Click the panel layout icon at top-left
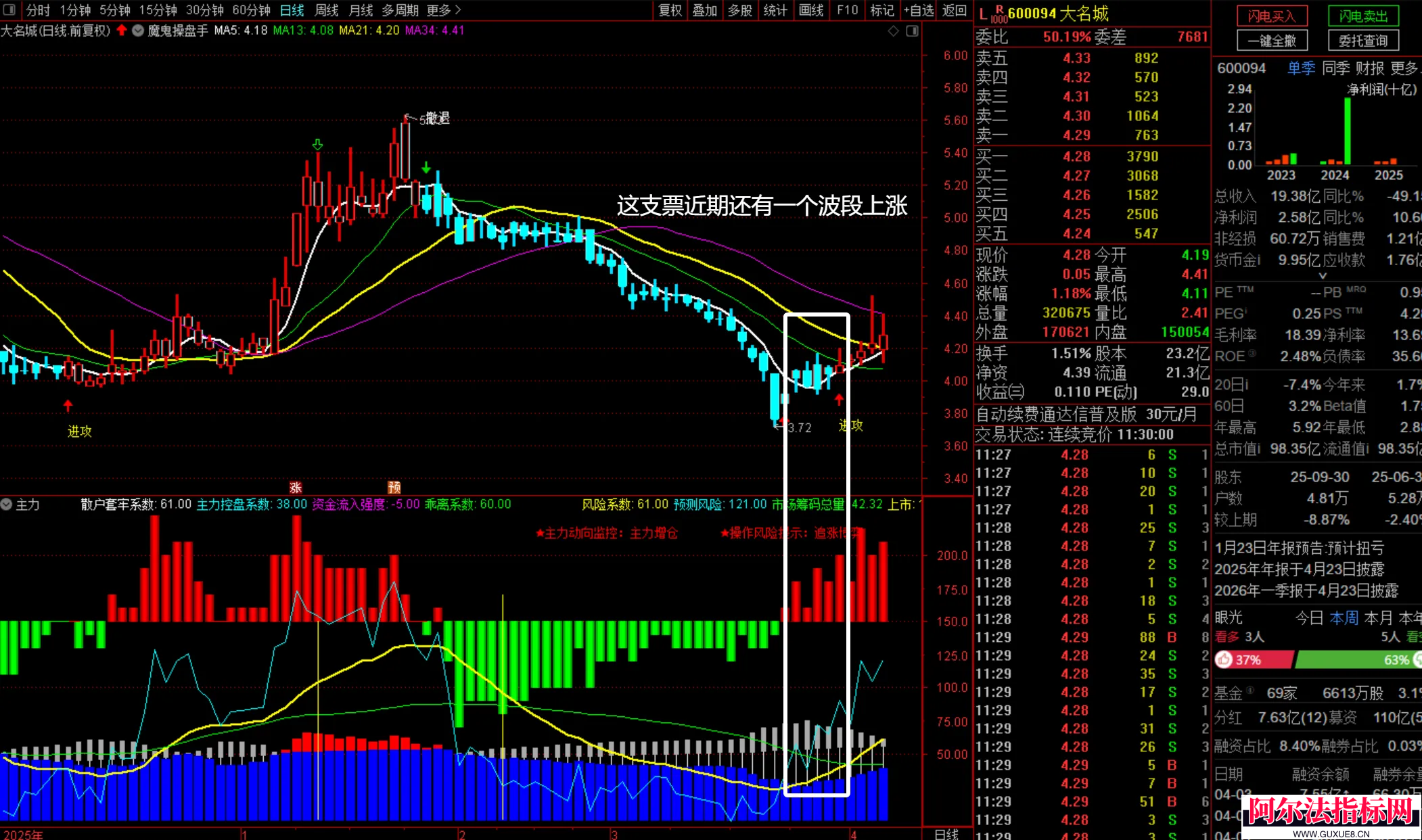 (x=9, y=9)
